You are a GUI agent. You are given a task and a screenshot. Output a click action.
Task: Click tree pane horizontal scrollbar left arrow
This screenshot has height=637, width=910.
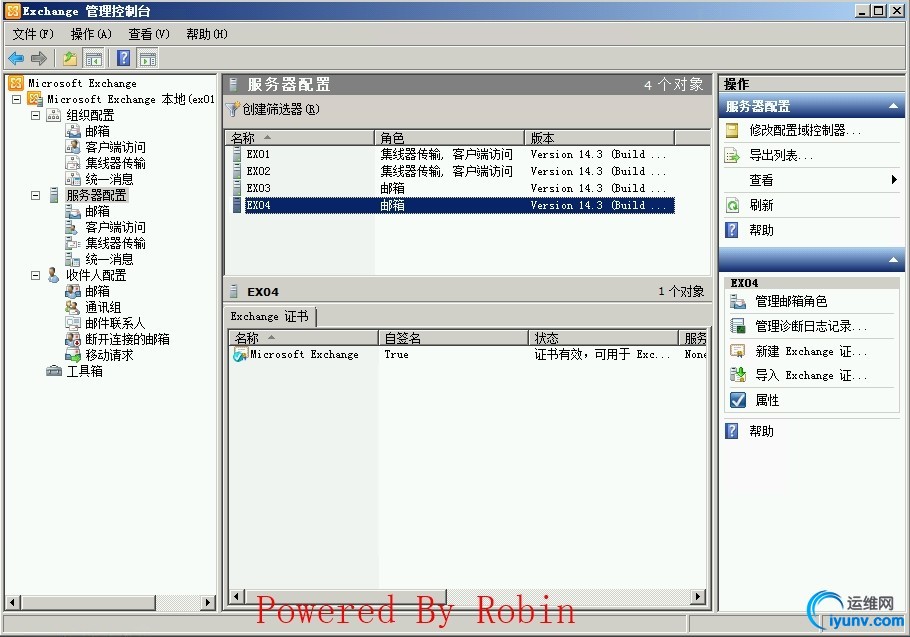13,603
